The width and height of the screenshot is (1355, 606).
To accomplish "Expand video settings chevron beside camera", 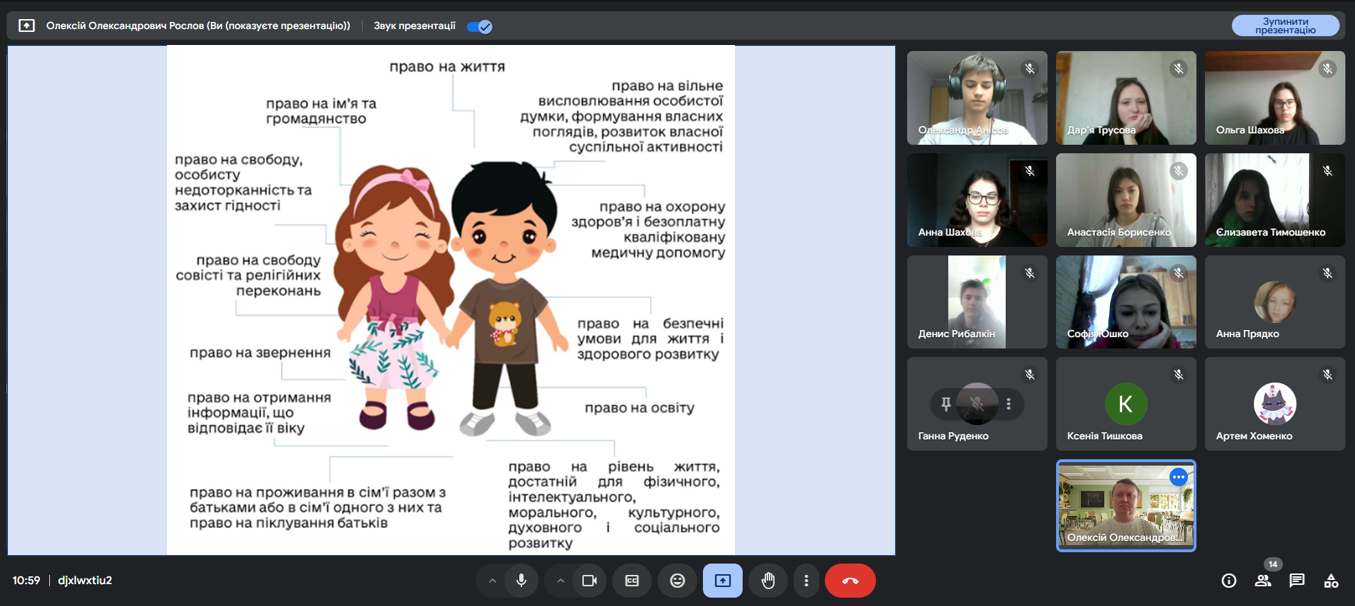I will 560,581.
